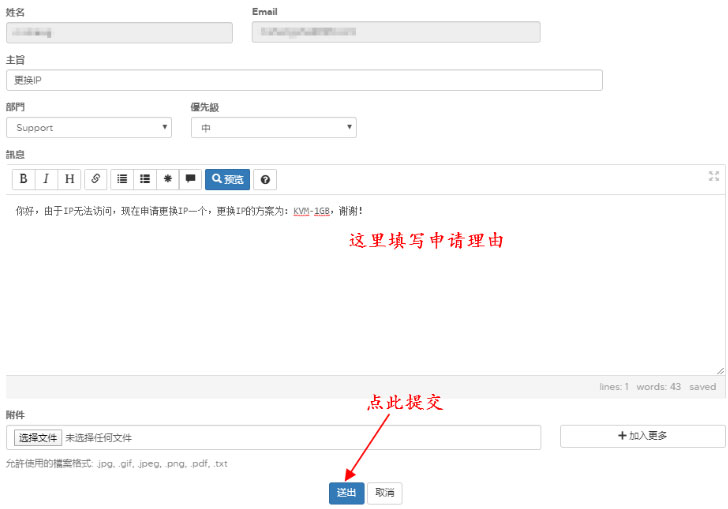Insert an unordered bullet list

[x=145, y=179]
